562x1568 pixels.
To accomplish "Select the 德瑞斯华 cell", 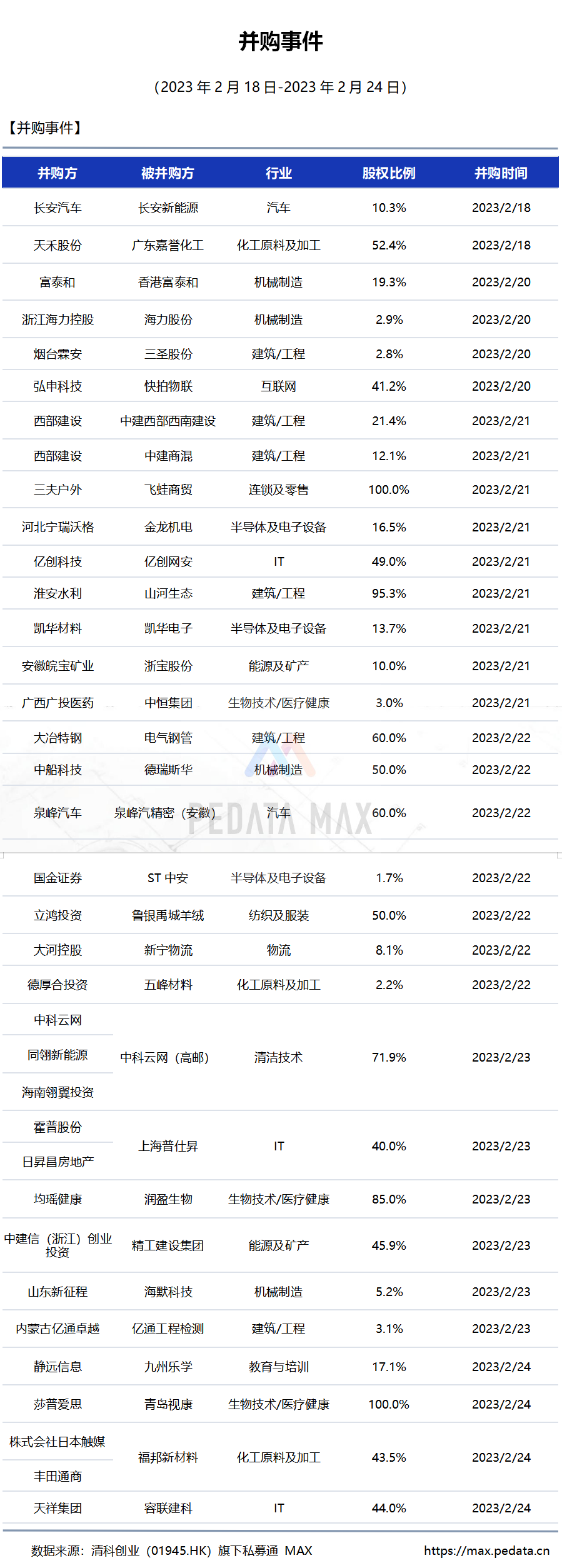I will (168, 770).
